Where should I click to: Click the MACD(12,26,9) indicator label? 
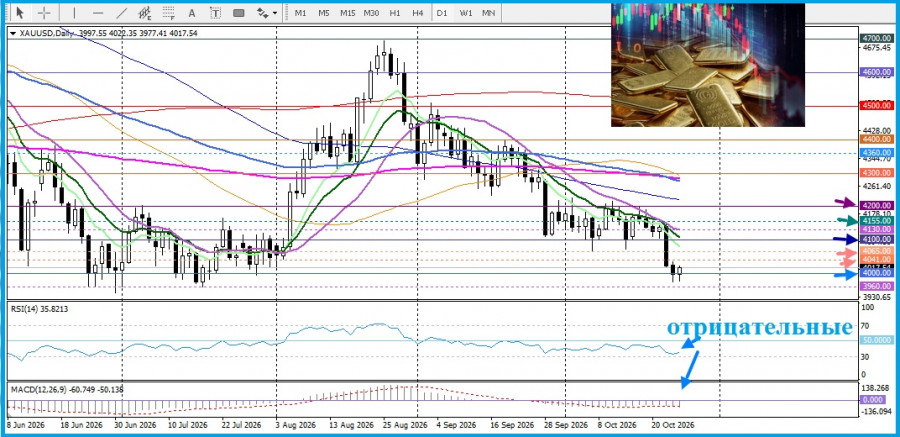[67, 390]
